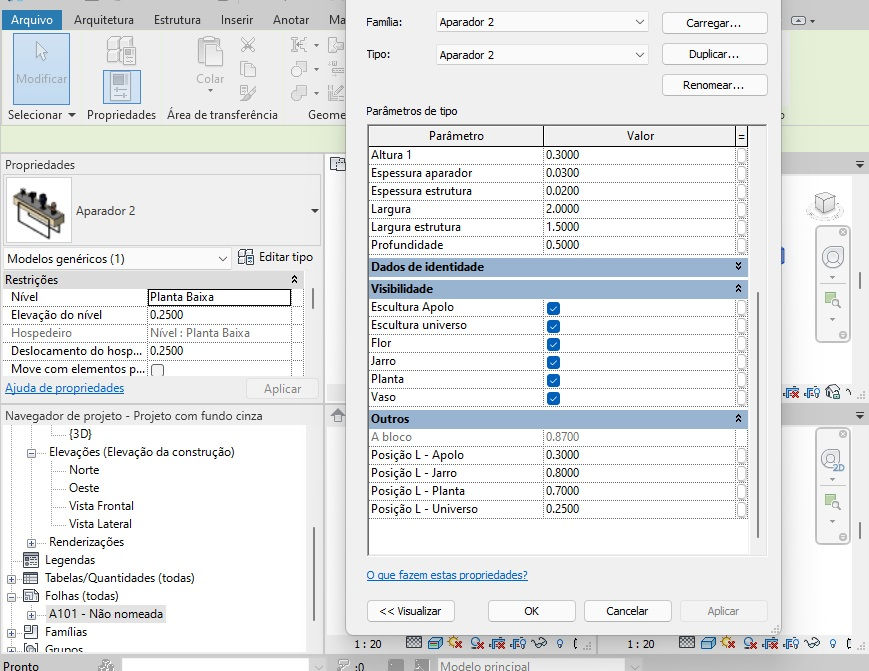Toggle the Jarro checkbox off
Screen dimensions: 869x671
pyautogui.click(x=553, y=362)
